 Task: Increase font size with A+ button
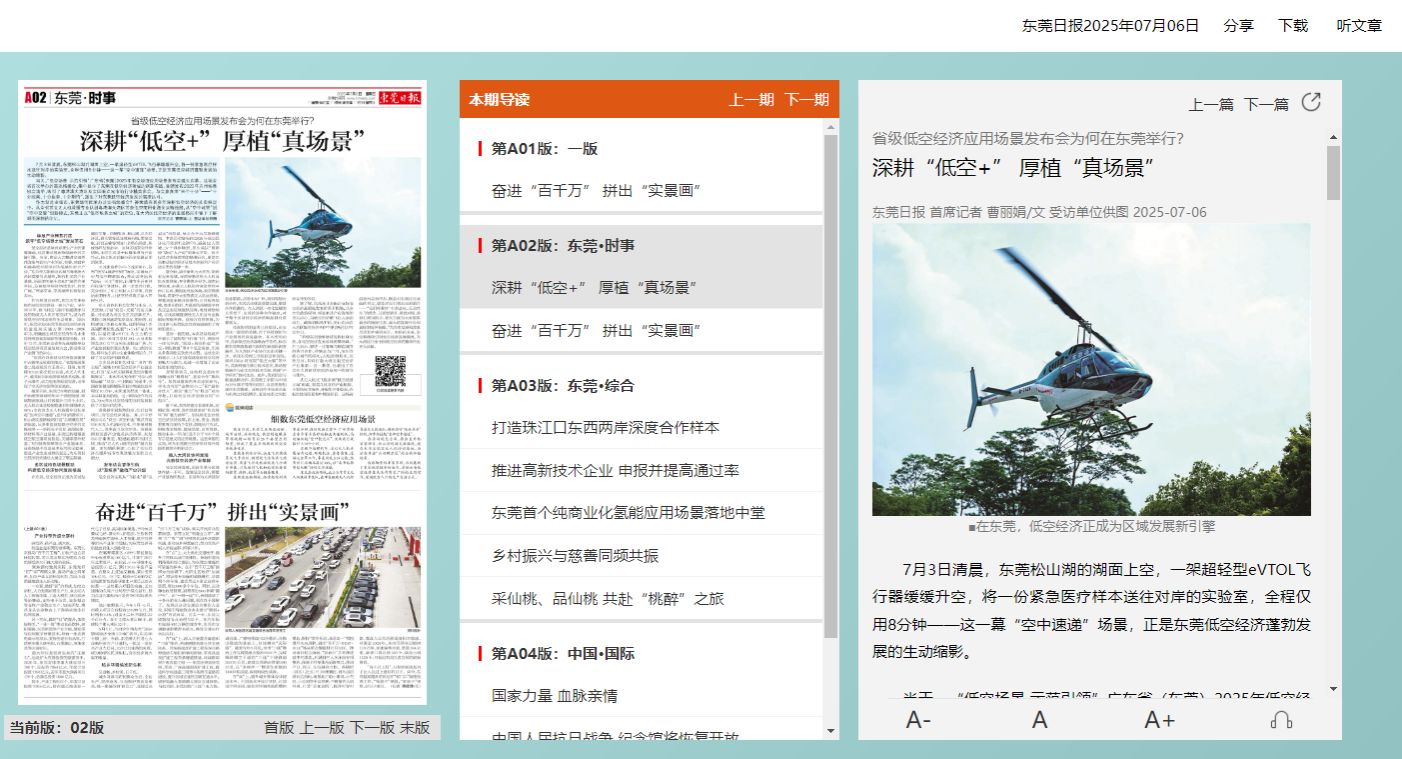click(1159, 720)
